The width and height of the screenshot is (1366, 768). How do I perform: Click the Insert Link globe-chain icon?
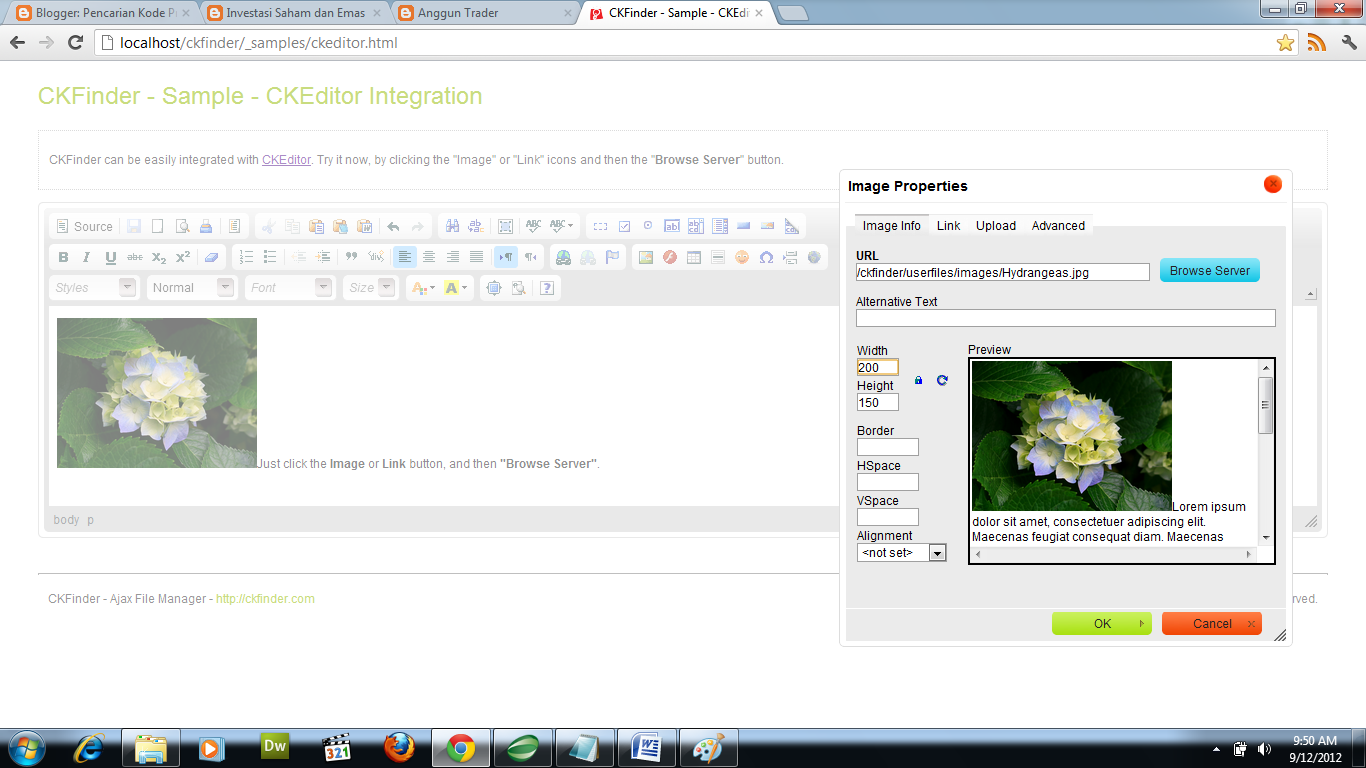tap(564, 257)
